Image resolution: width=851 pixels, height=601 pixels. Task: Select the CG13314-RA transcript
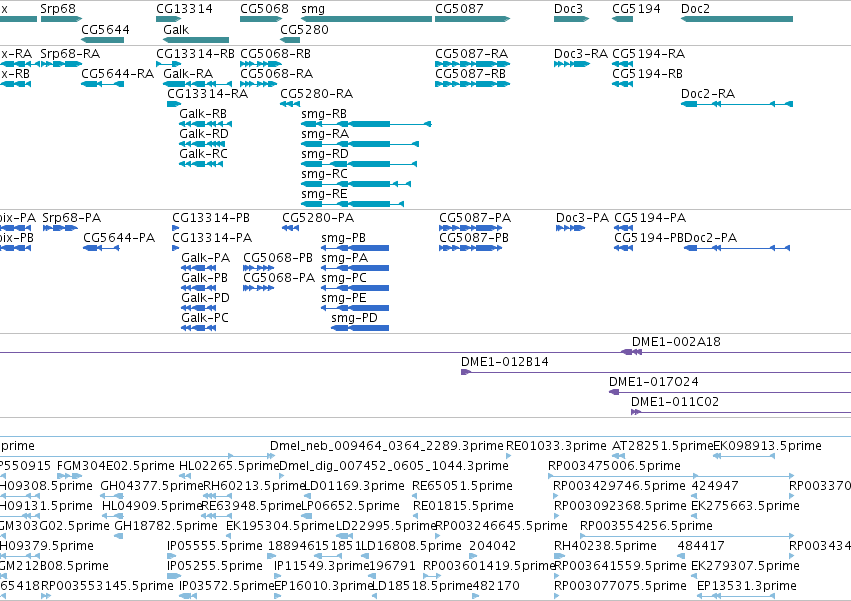click(x=174, y=104)
